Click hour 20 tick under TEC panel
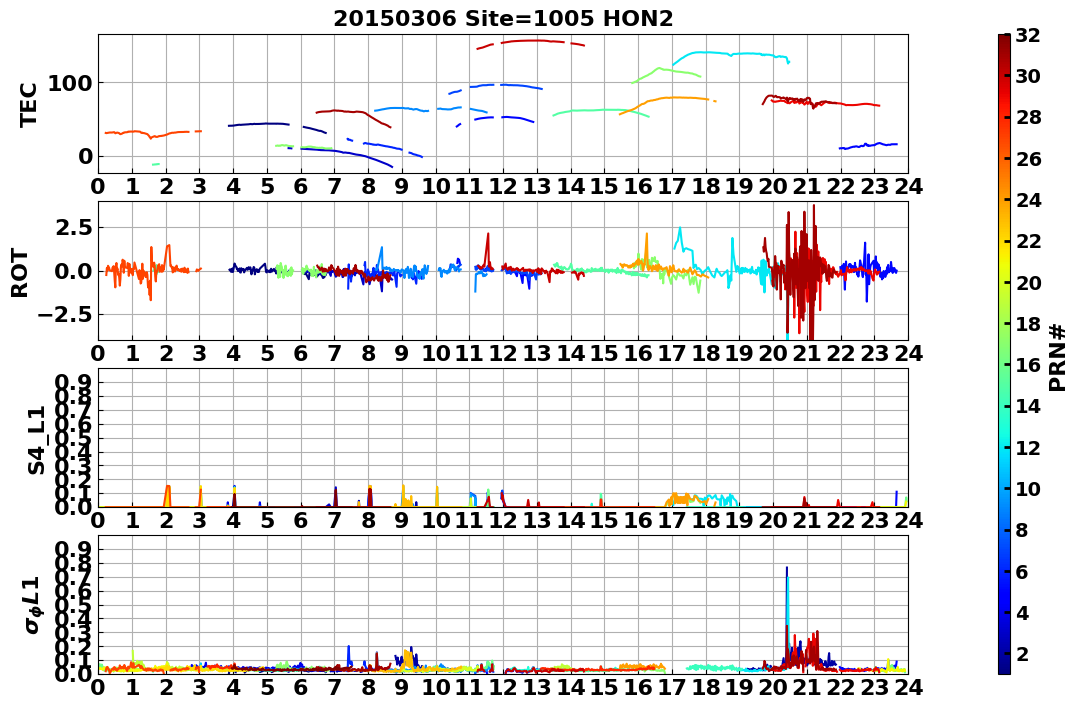This screenshot has height=709, width=1077. coord(773,185)
